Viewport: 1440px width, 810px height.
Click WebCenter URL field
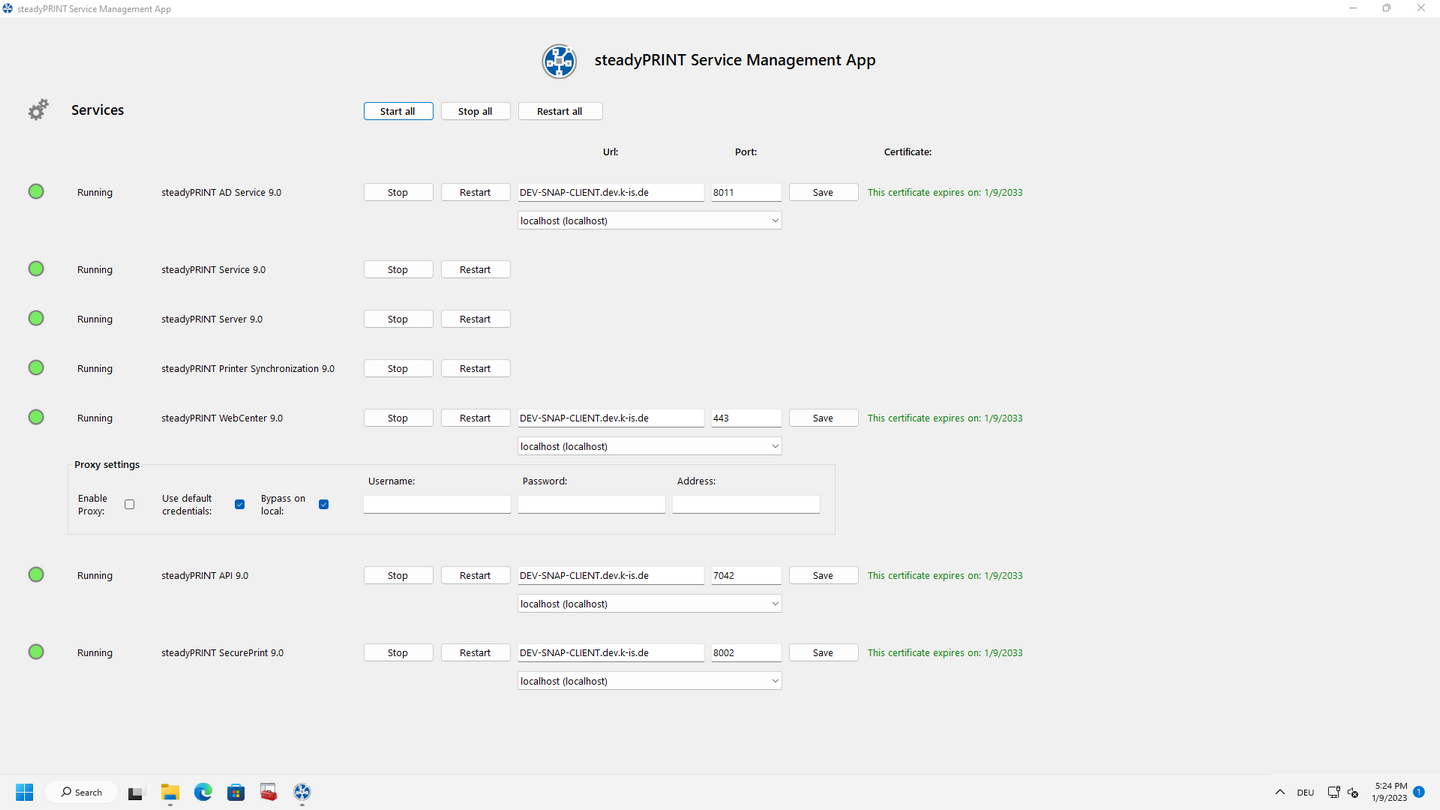coord(611,418)
